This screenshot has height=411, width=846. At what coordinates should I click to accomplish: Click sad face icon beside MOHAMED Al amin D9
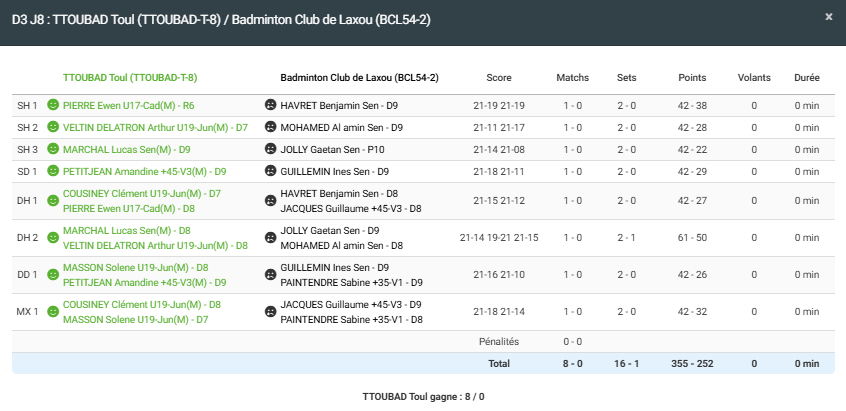point(270,127)
